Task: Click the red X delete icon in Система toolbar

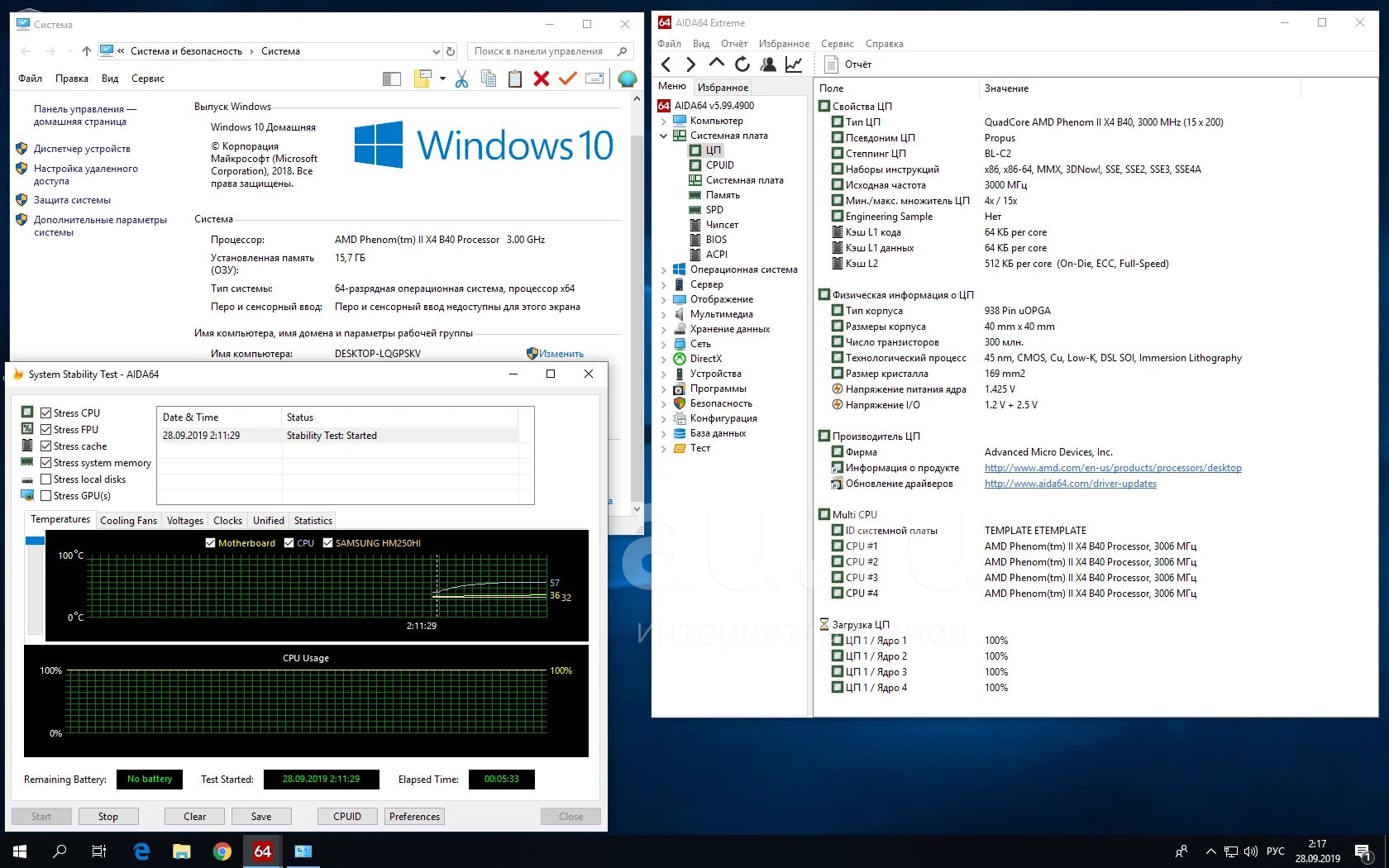Action: pyautogui.click(x=542, y=79)
